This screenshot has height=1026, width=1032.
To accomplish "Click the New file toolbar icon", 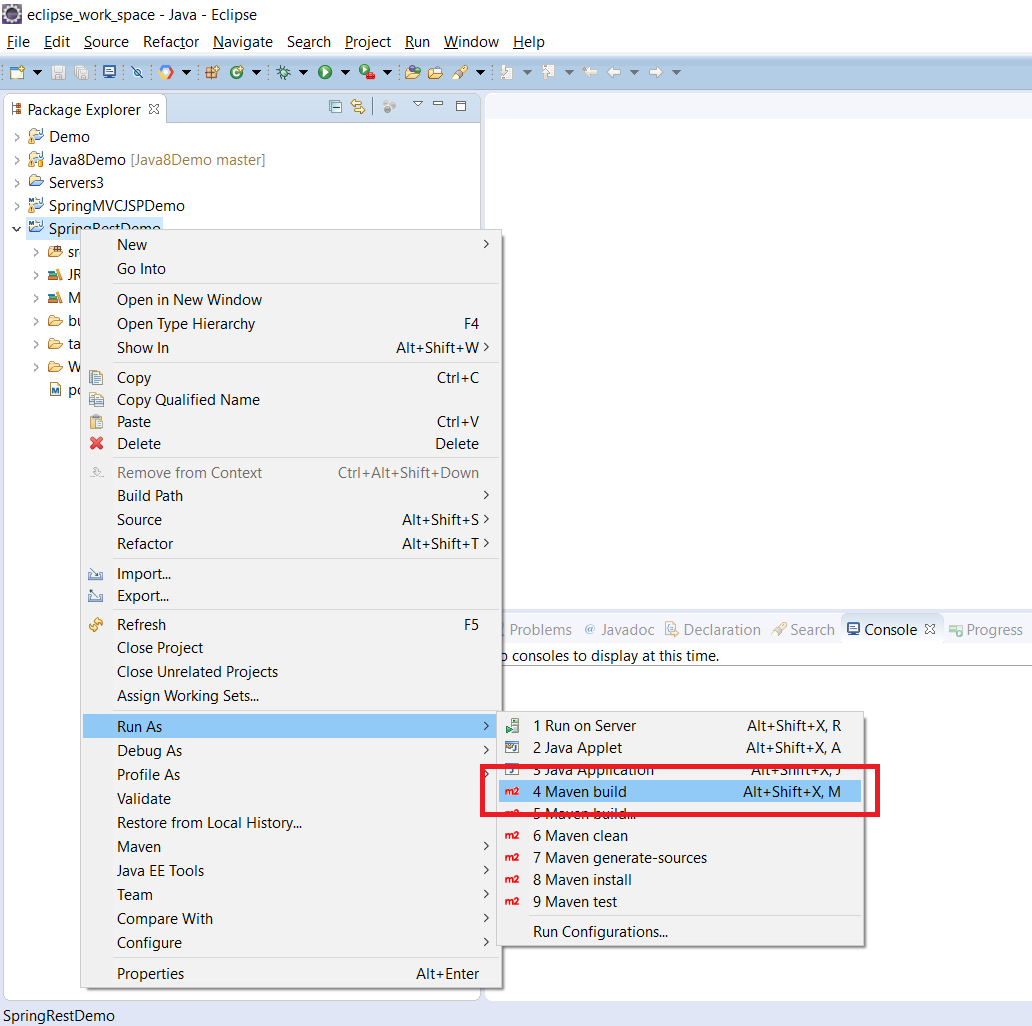I will point(17,72).
